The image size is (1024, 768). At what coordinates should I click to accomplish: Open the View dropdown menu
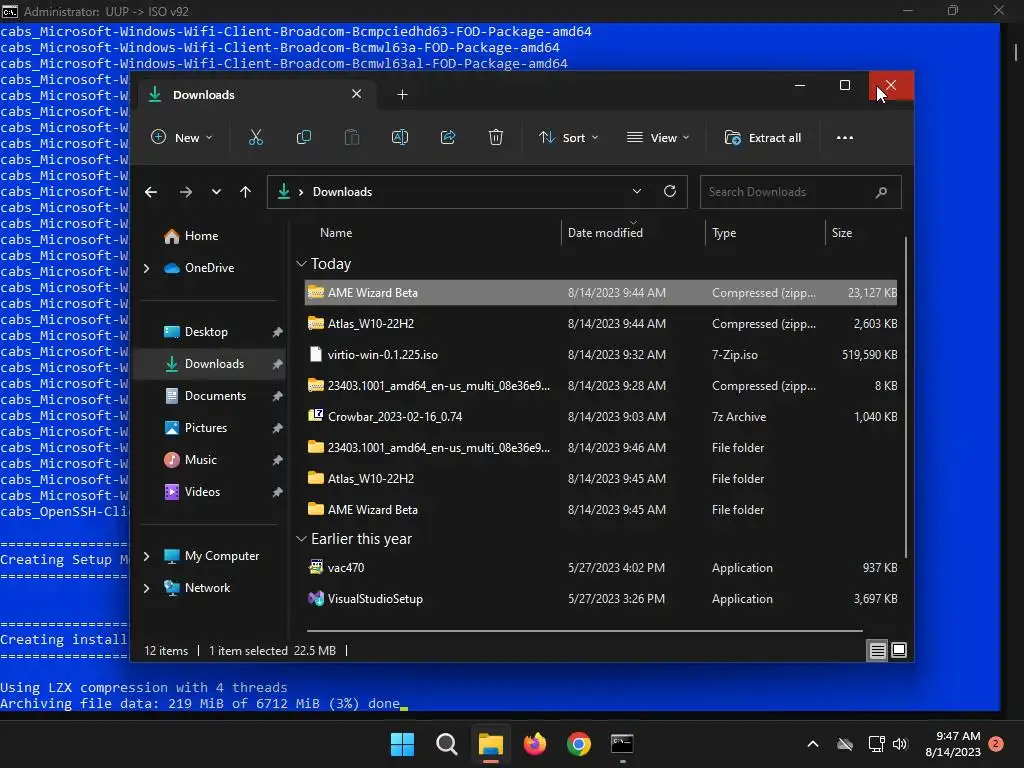coord(658,138)
